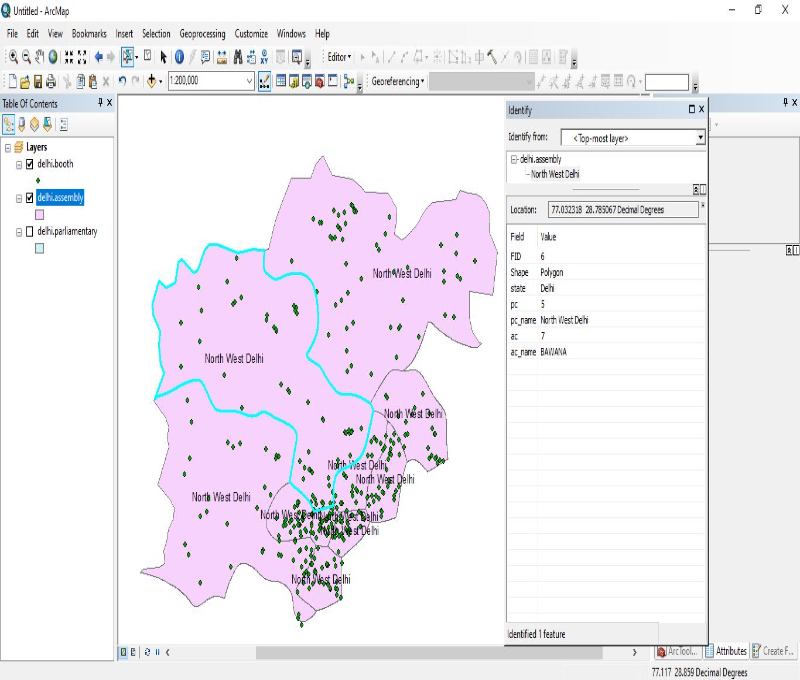Screen dimensions: 800x680
Task: Open the map scale 1:200,000 dropdown
Action: coord(249,81)
